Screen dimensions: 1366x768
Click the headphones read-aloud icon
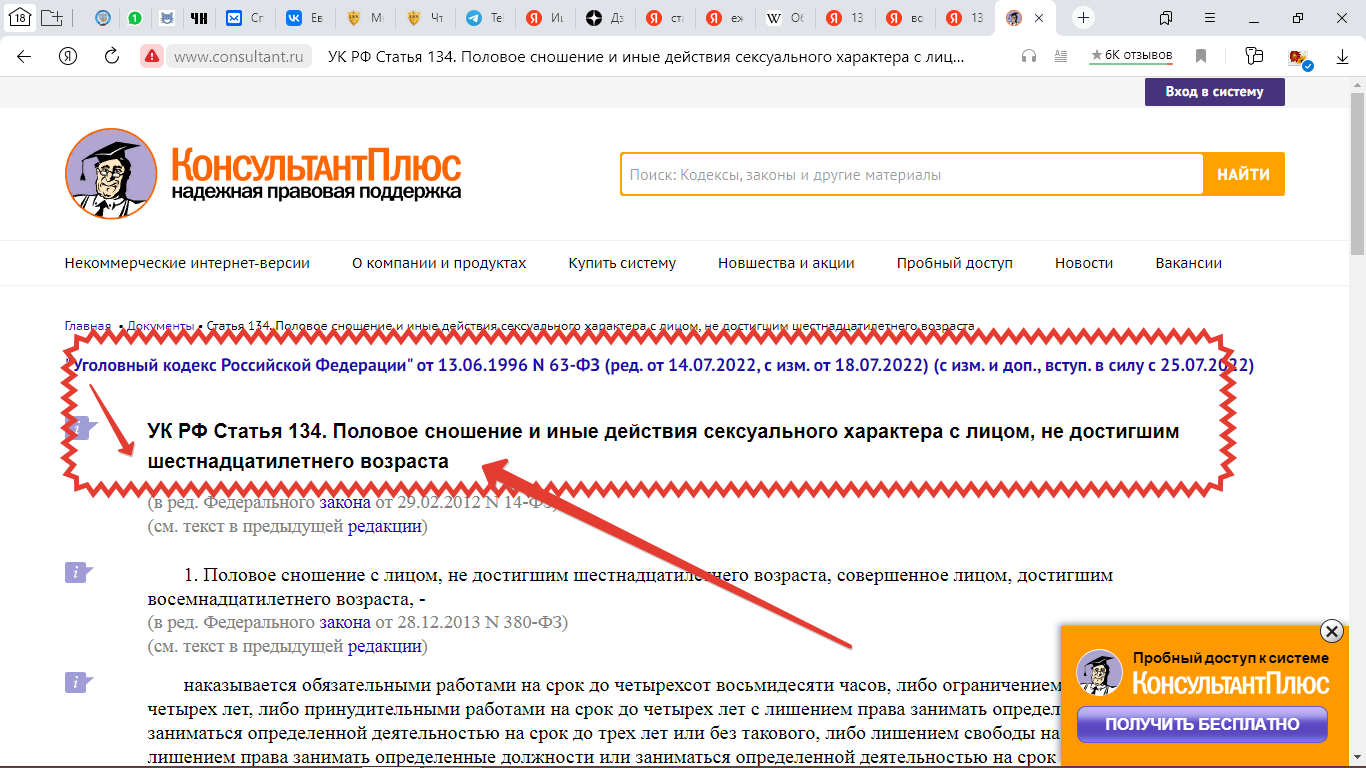click(x=1029, y=57)
